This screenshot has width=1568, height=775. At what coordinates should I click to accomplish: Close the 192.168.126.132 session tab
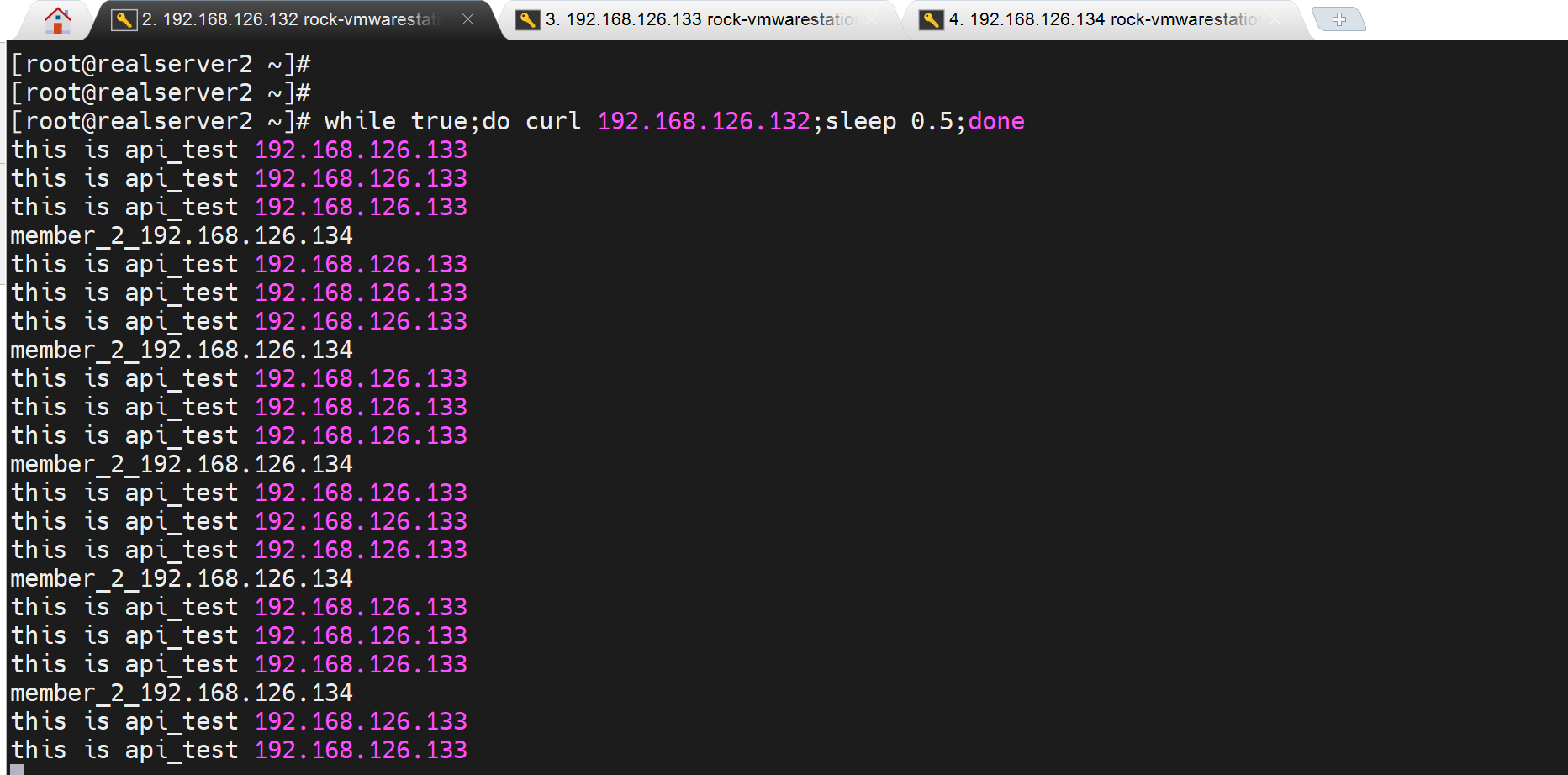(x=468, y=19)
